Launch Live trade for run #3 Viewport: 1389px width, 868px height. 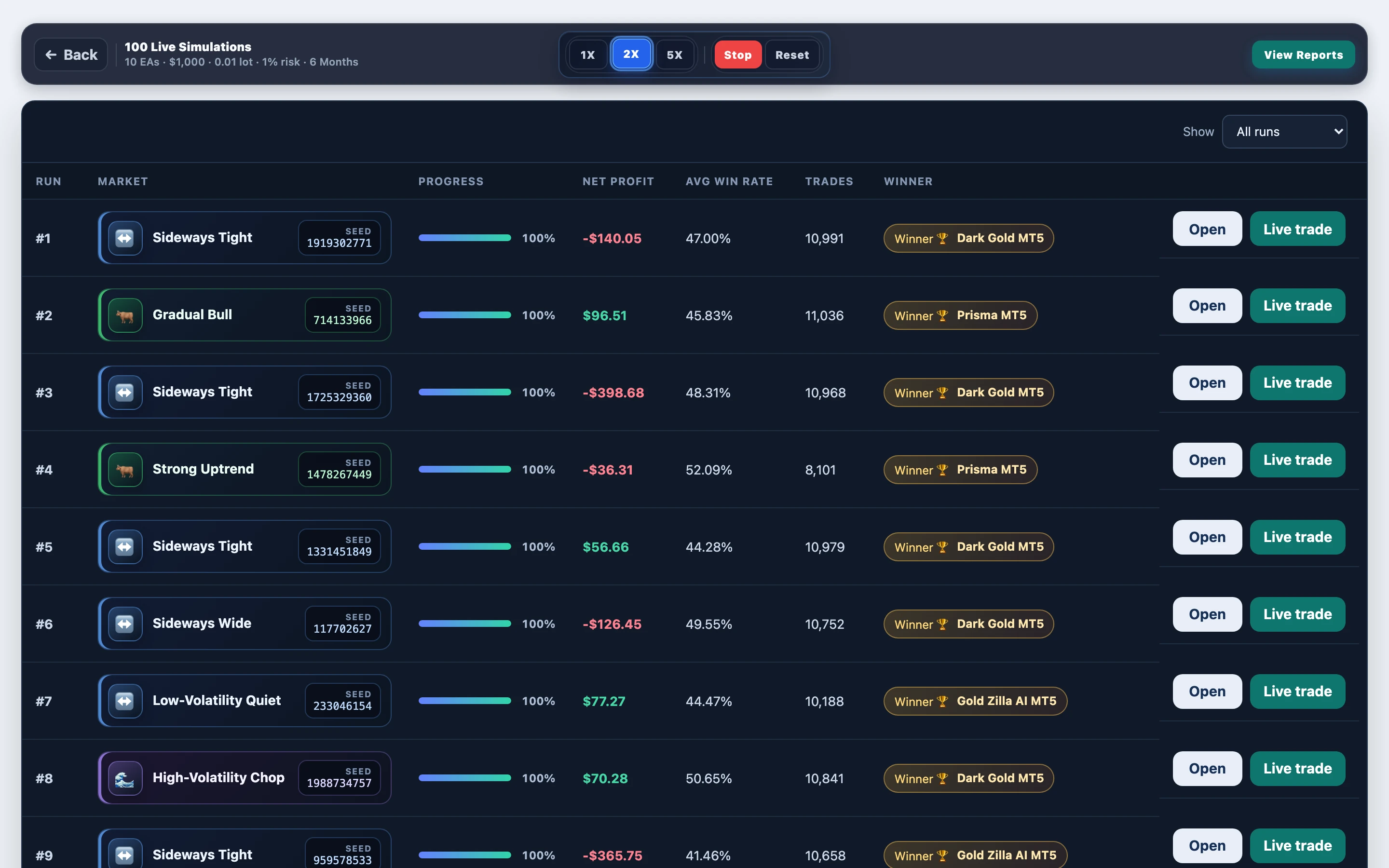point(1297,383)
